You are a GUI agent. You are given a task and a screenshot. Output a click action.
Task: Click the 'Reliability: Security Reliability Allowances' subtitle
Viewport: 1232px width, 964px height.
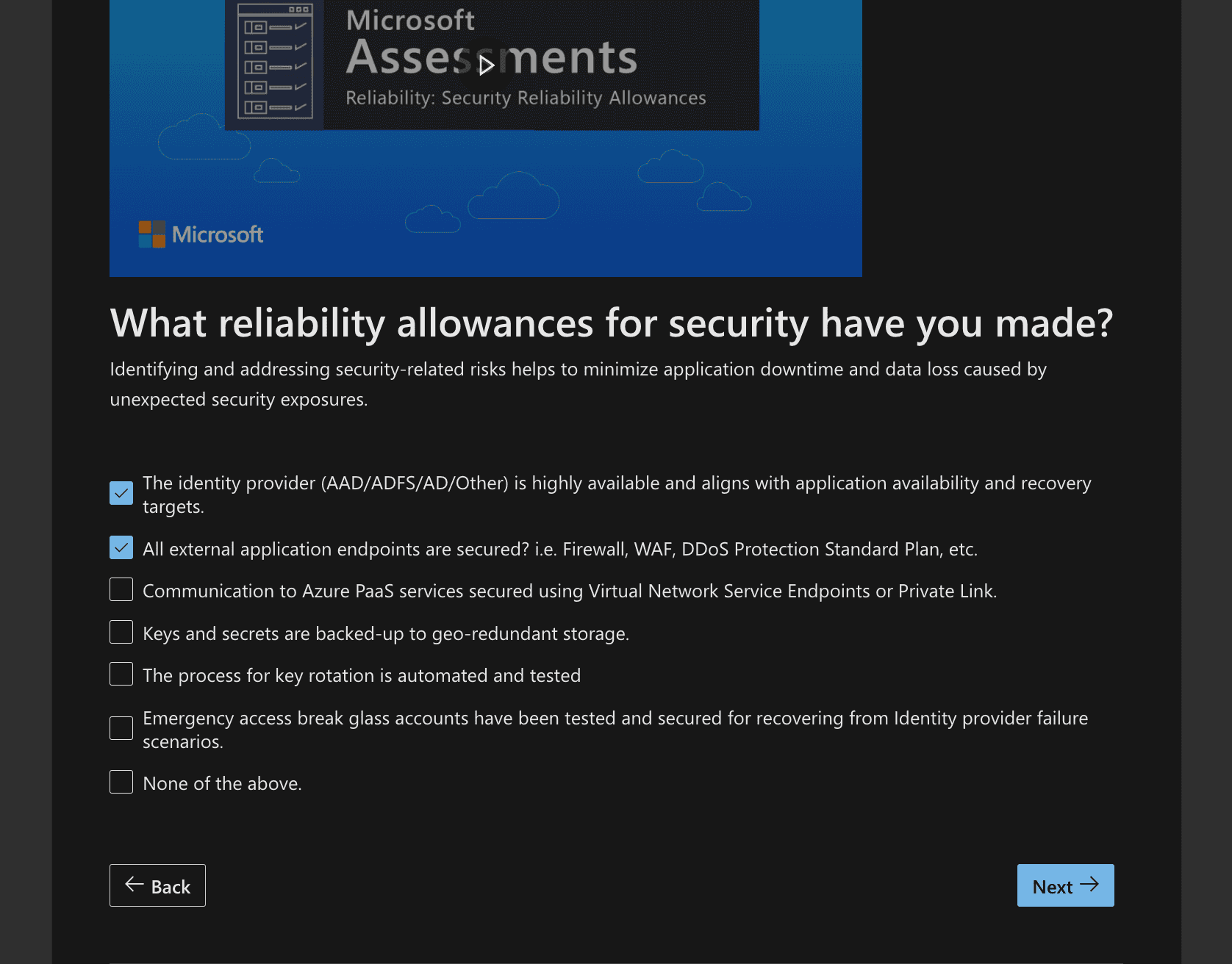point(526,98)
